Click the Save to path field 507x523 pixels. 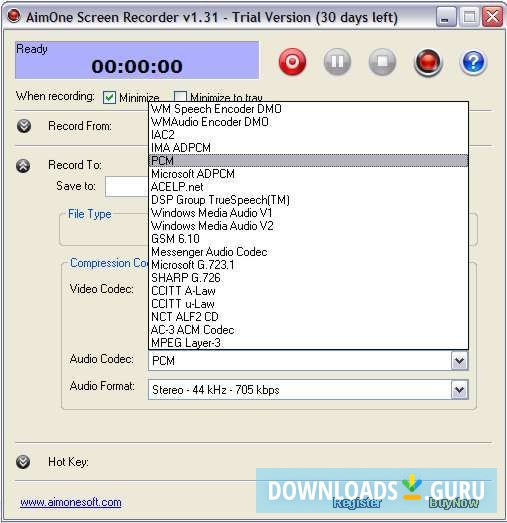tap(127, 186)
